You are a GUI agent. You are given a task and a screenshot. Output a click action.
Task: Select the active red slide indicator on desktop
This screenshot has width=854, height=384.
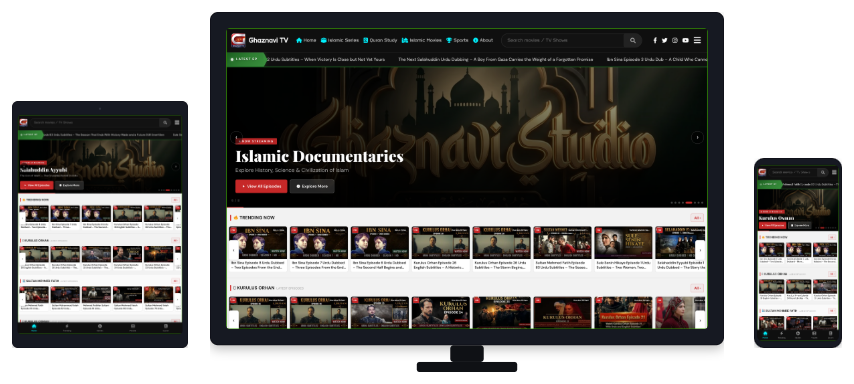click(688, 203)
